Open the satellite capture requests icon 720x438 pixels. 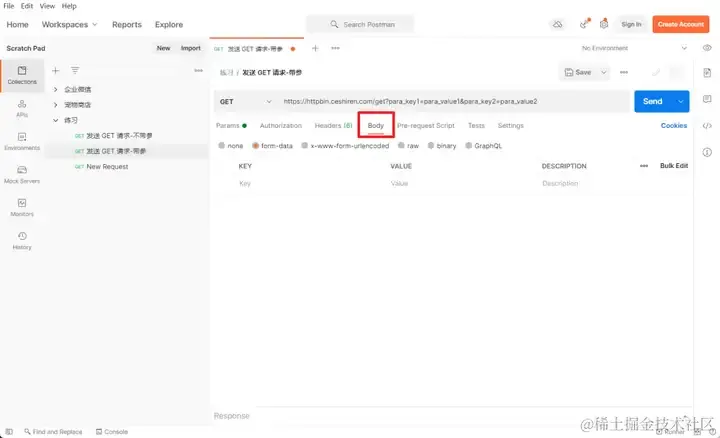[584, 24]
